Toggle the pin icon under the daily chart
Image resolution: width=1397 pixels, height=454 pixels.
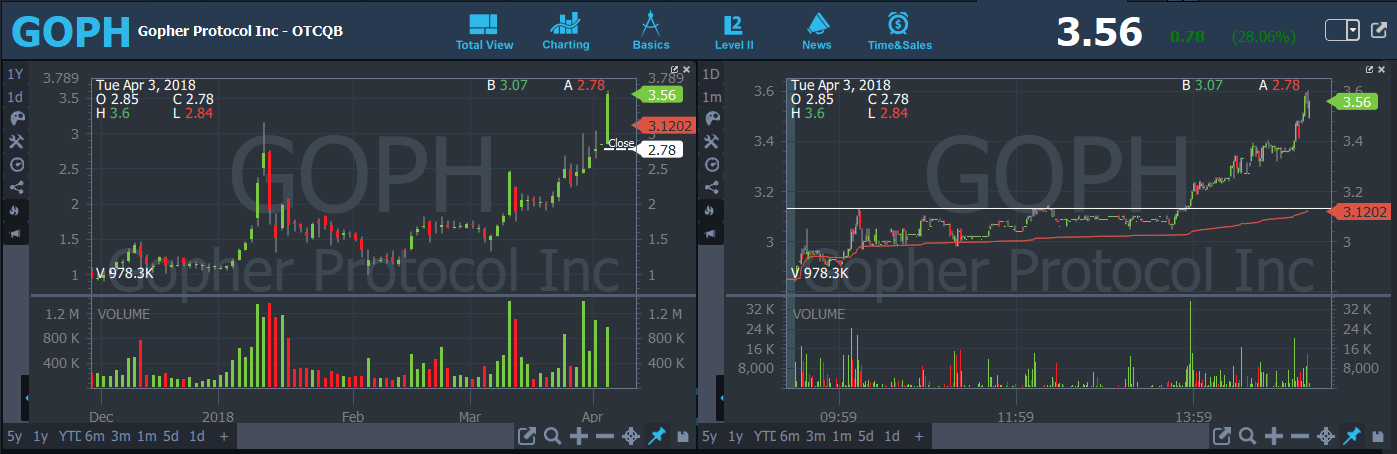point(657,436)
